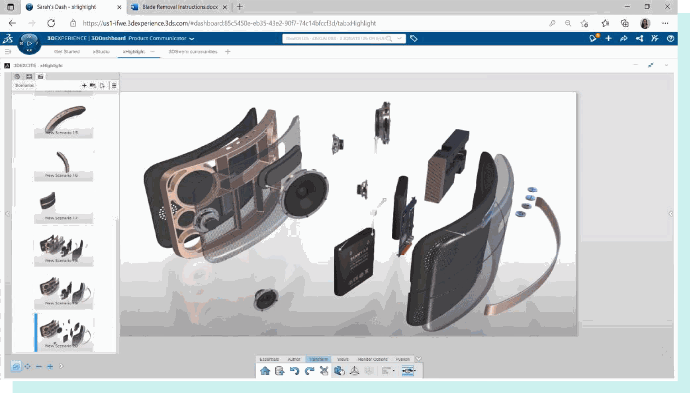Viewport: 690px width, 394px height.
Task: Switch to Blade Removal Instructions browser tab
Action: (180, 7)
